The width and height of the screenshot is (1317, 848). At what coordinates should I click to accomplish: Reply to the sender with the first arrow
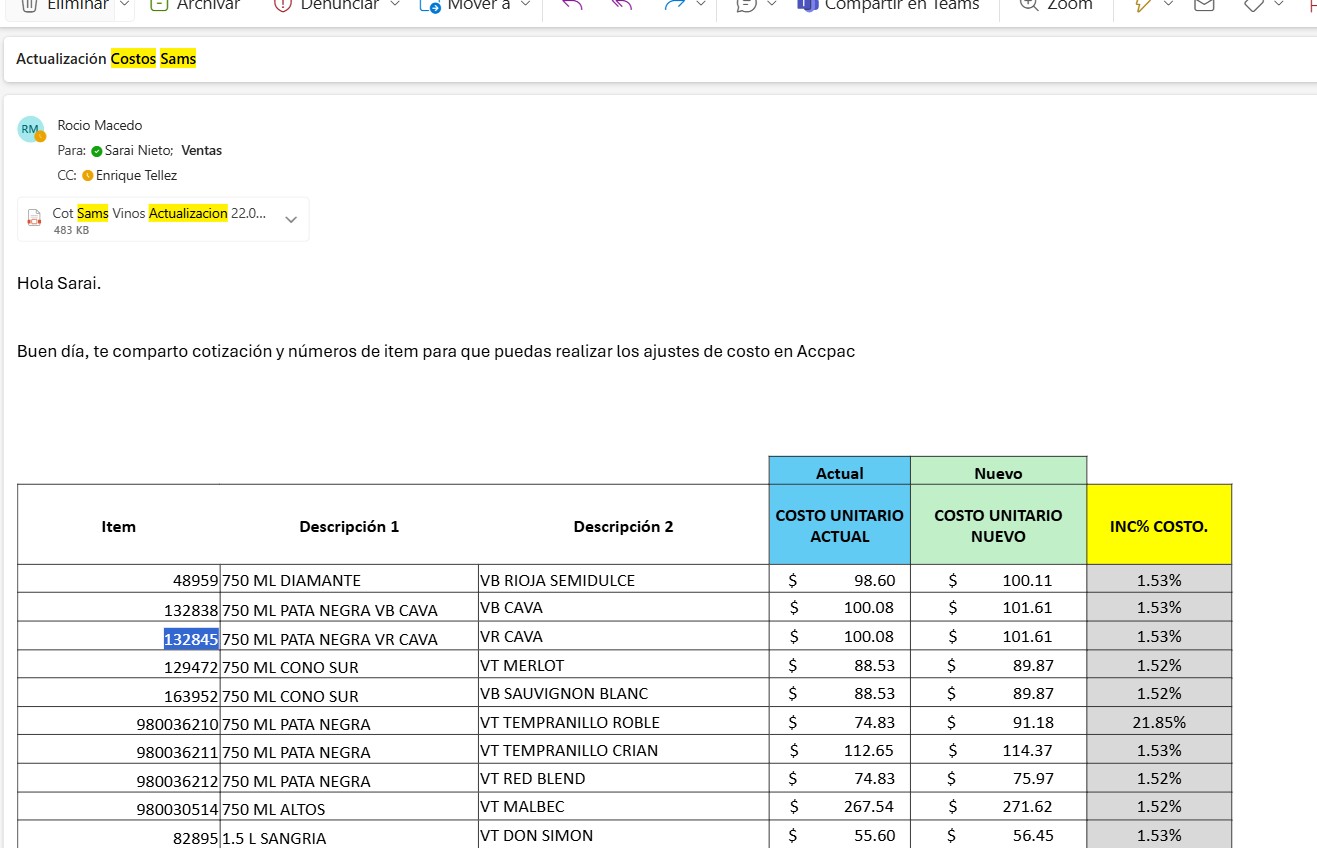[572, 5]
